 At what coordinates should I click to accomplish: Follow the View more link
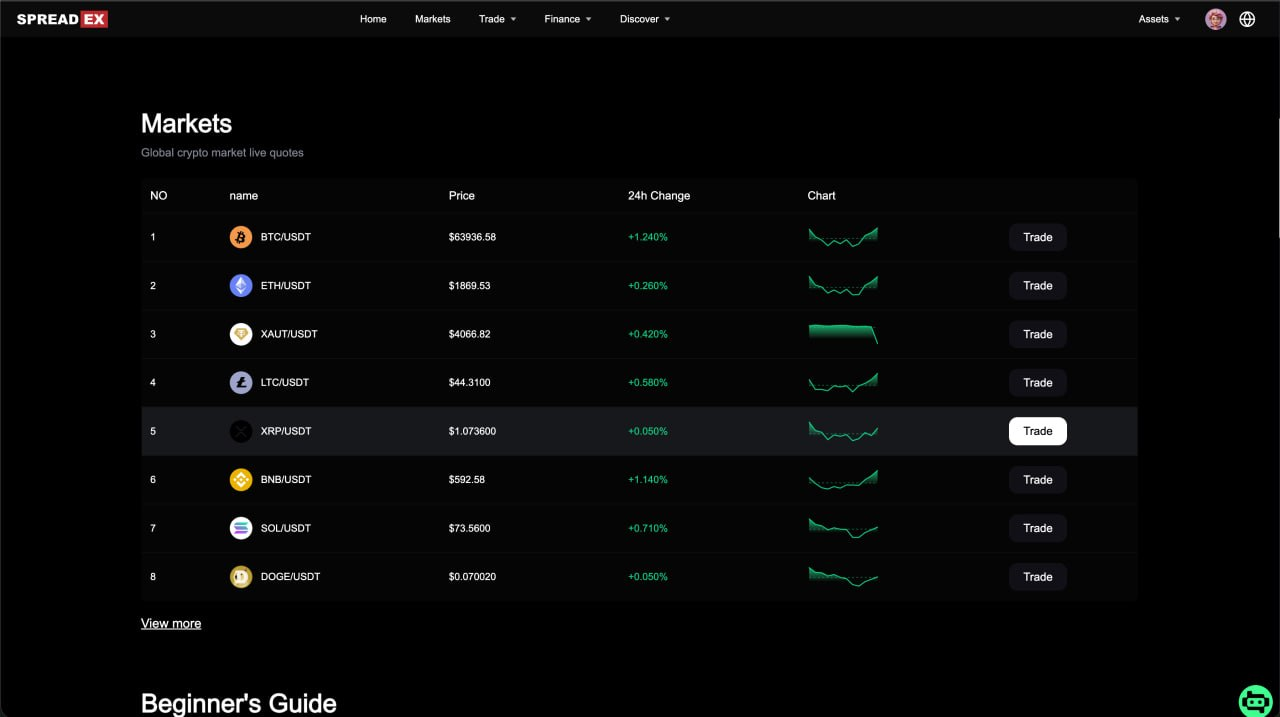click(x=171, y=623)
